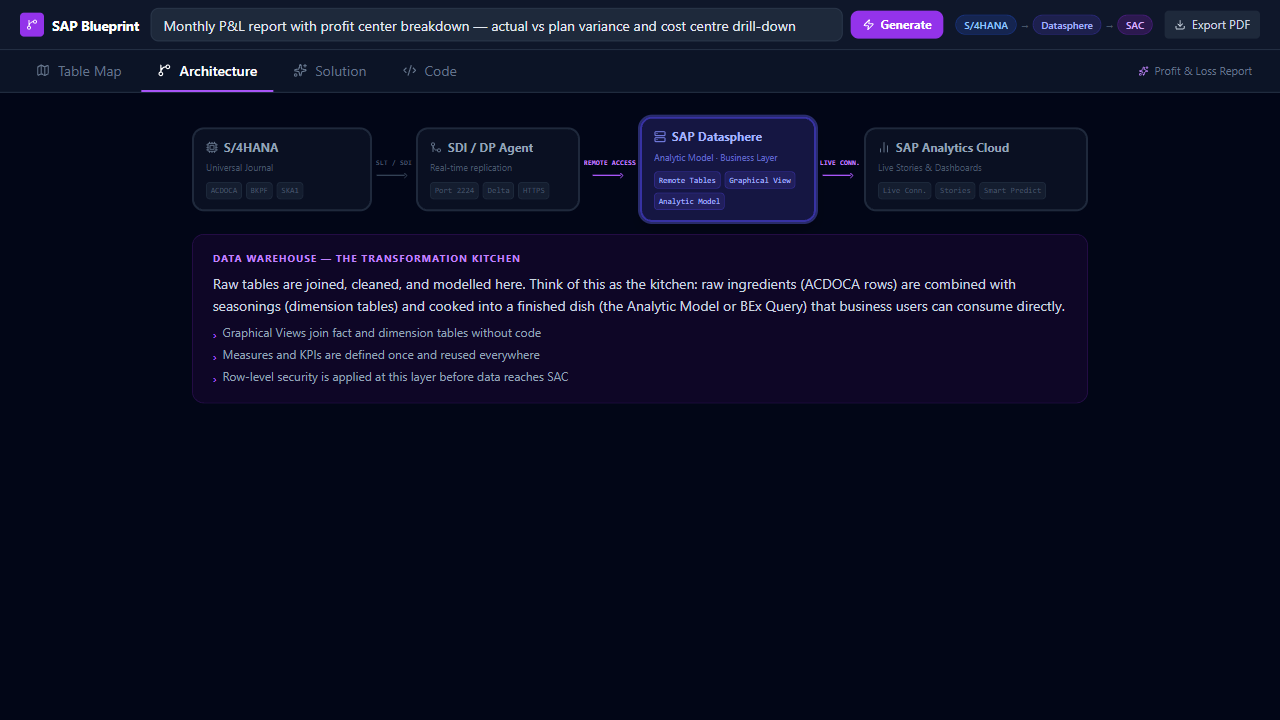
Task: Click the map icon next to Table Map
Action: tap(43, 70)
